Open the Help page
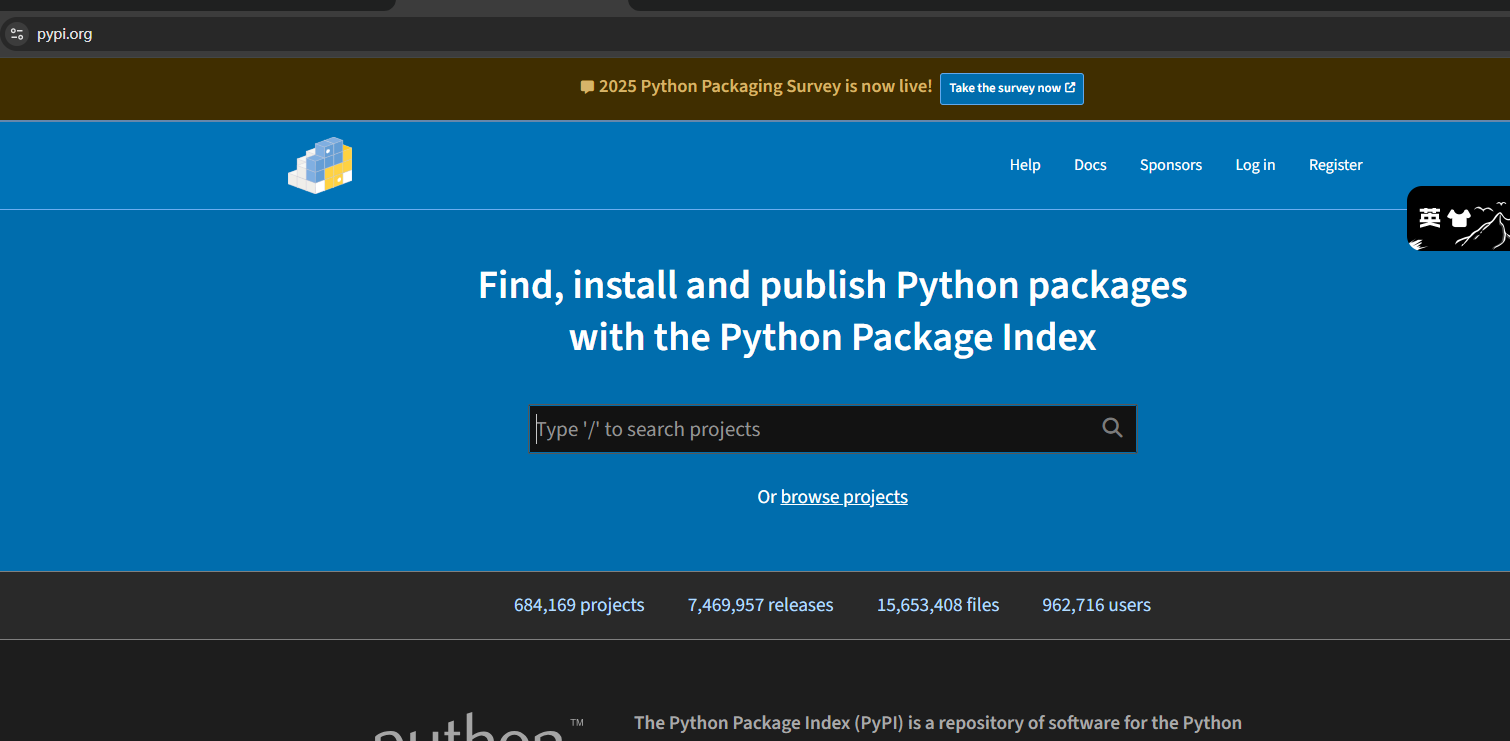This screenshot has height=741, width=1510. 1025,165
